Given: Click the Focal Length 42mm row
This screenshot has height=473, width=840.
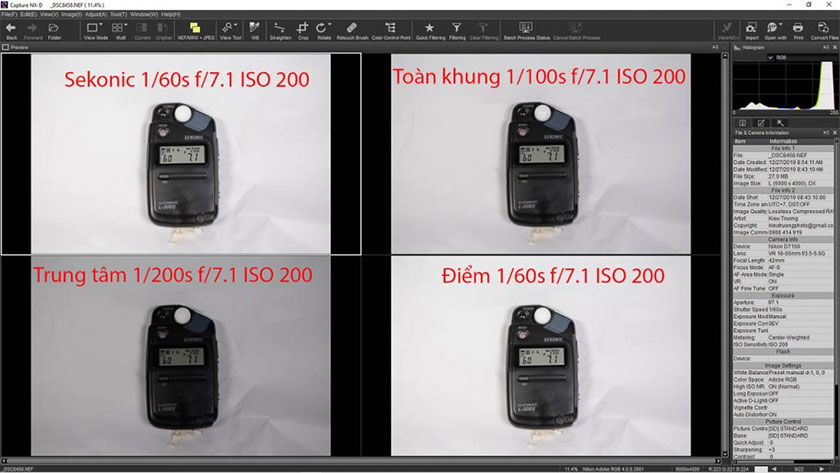Looking at the screenshot, I should (x=783, y=260).
